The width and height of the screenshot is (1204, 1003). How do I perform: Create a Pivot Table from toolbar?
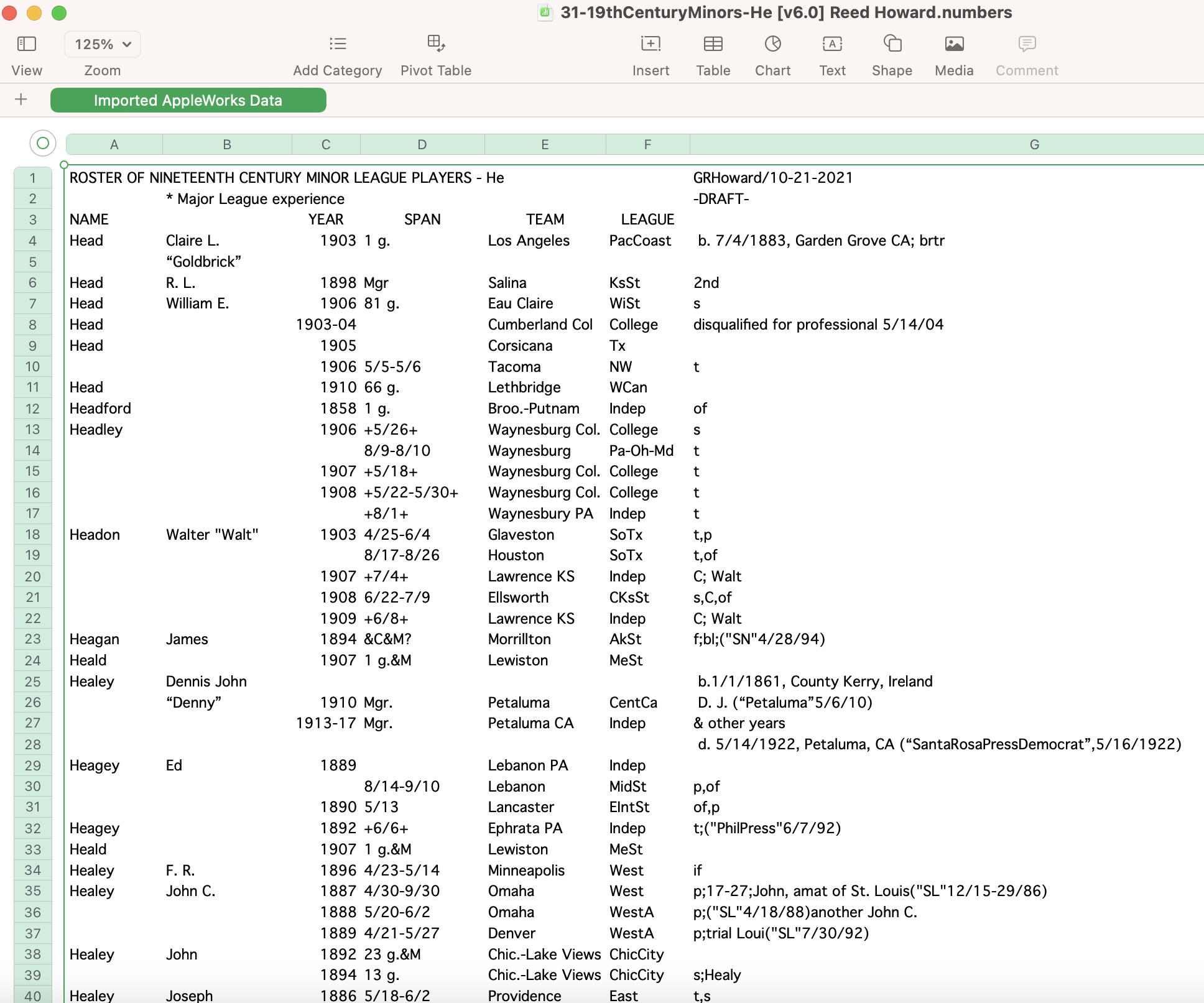[436, 43]
